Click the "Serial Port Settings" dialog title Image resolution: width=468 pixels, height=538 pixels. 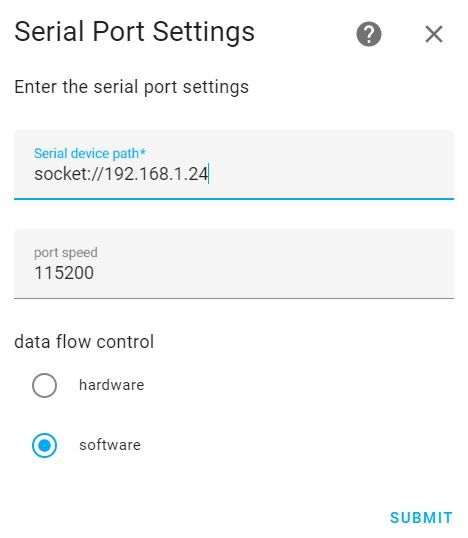click(x=134, y=32)
